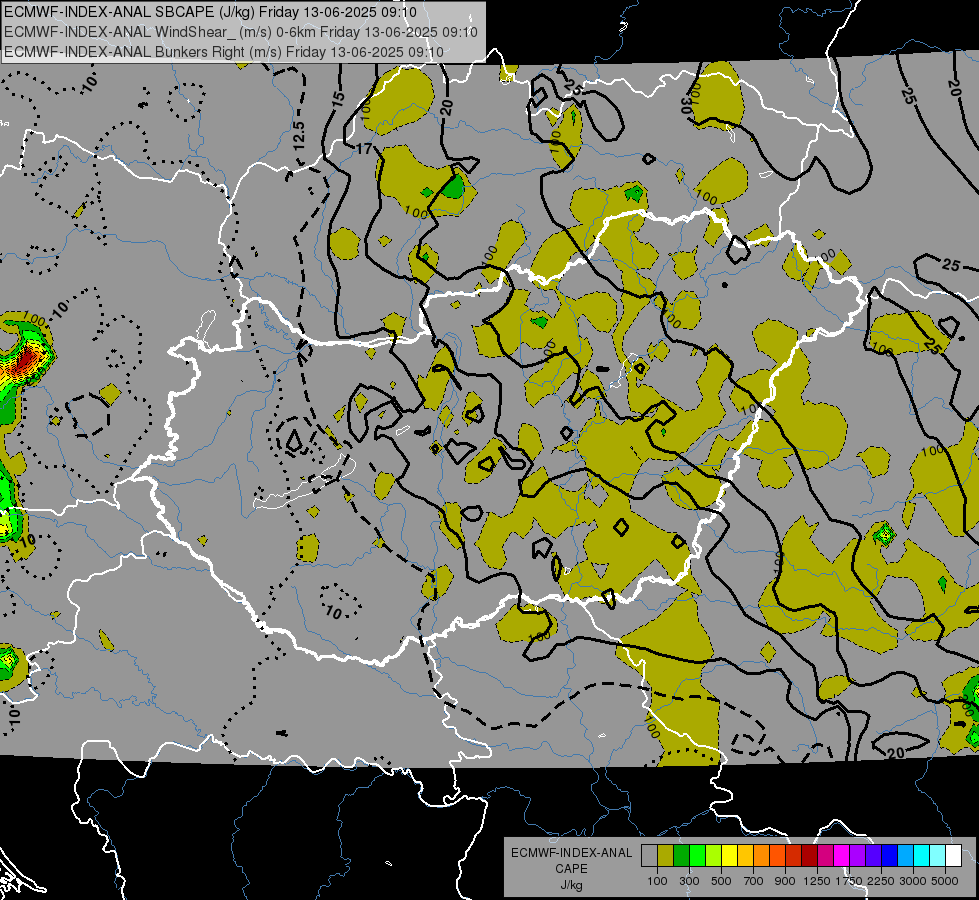Click the 2250 legend scale value
Screen dimensions: 979x900
point(881,881)
